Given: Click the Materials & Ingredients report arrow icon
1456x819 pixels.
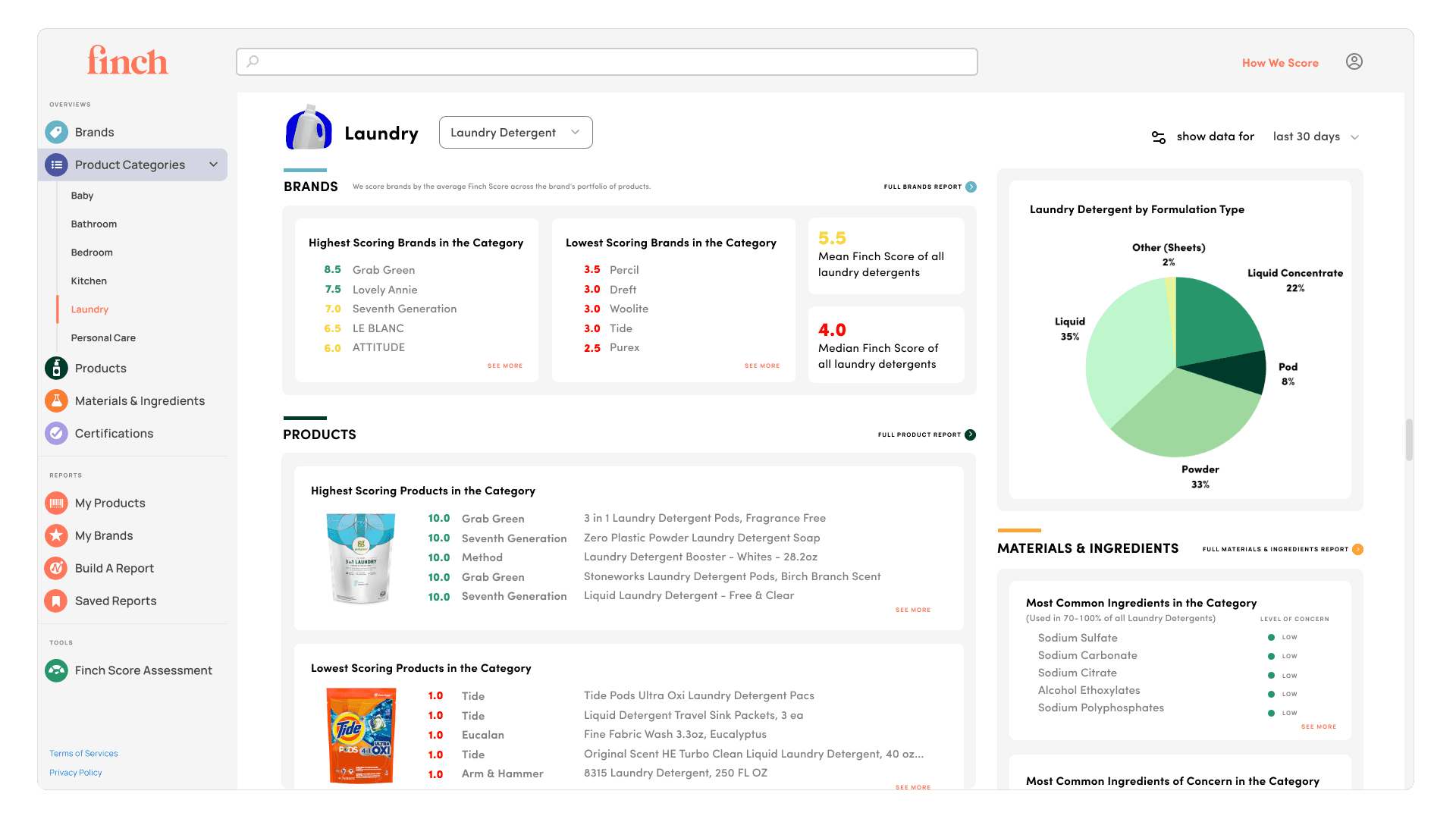Looking at the screenshot, I should (1357, 549).
